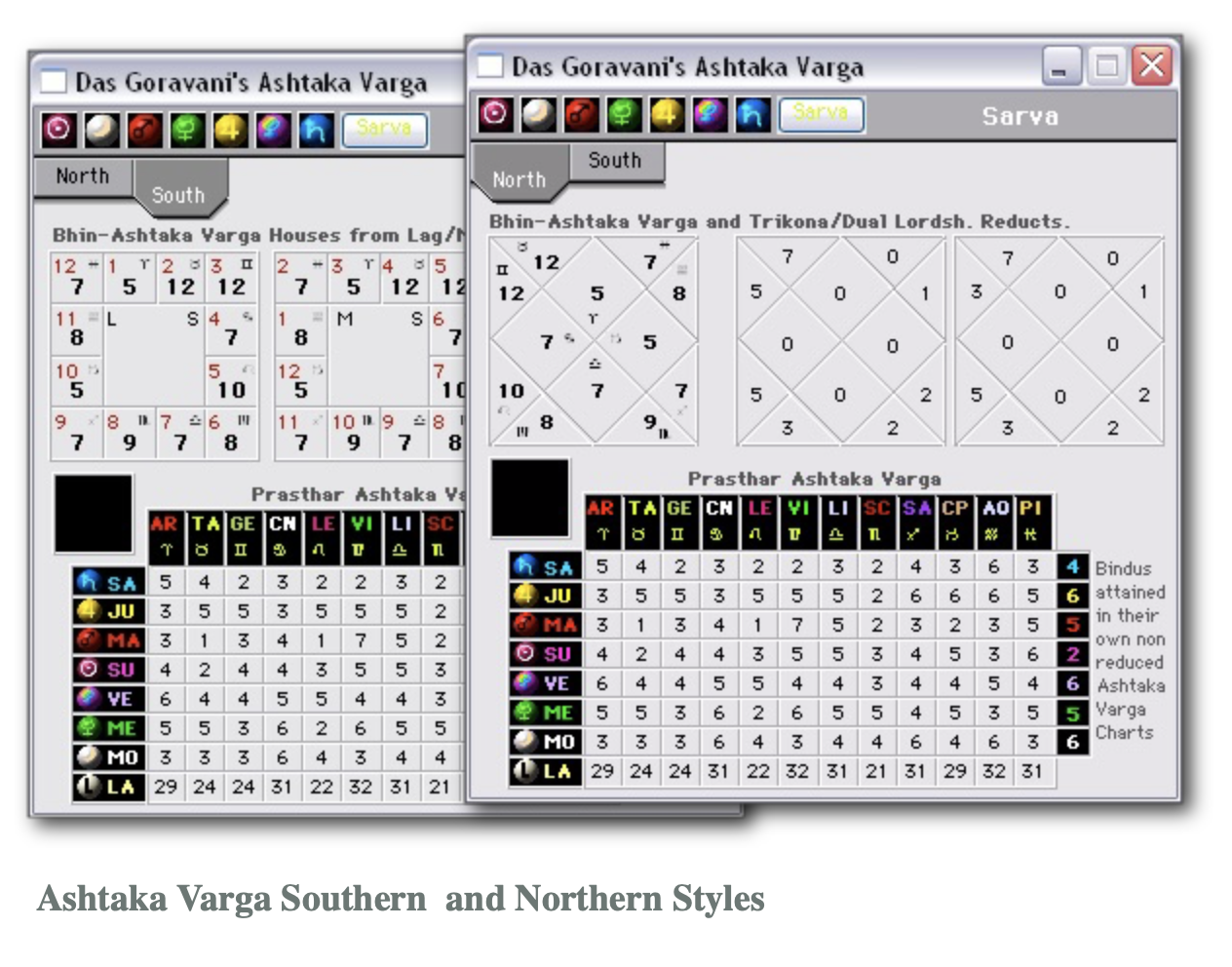Click the Moon icon in front window toolbar
The height and width of the screenshot is (967, 1232).
(x=537, y=114)
